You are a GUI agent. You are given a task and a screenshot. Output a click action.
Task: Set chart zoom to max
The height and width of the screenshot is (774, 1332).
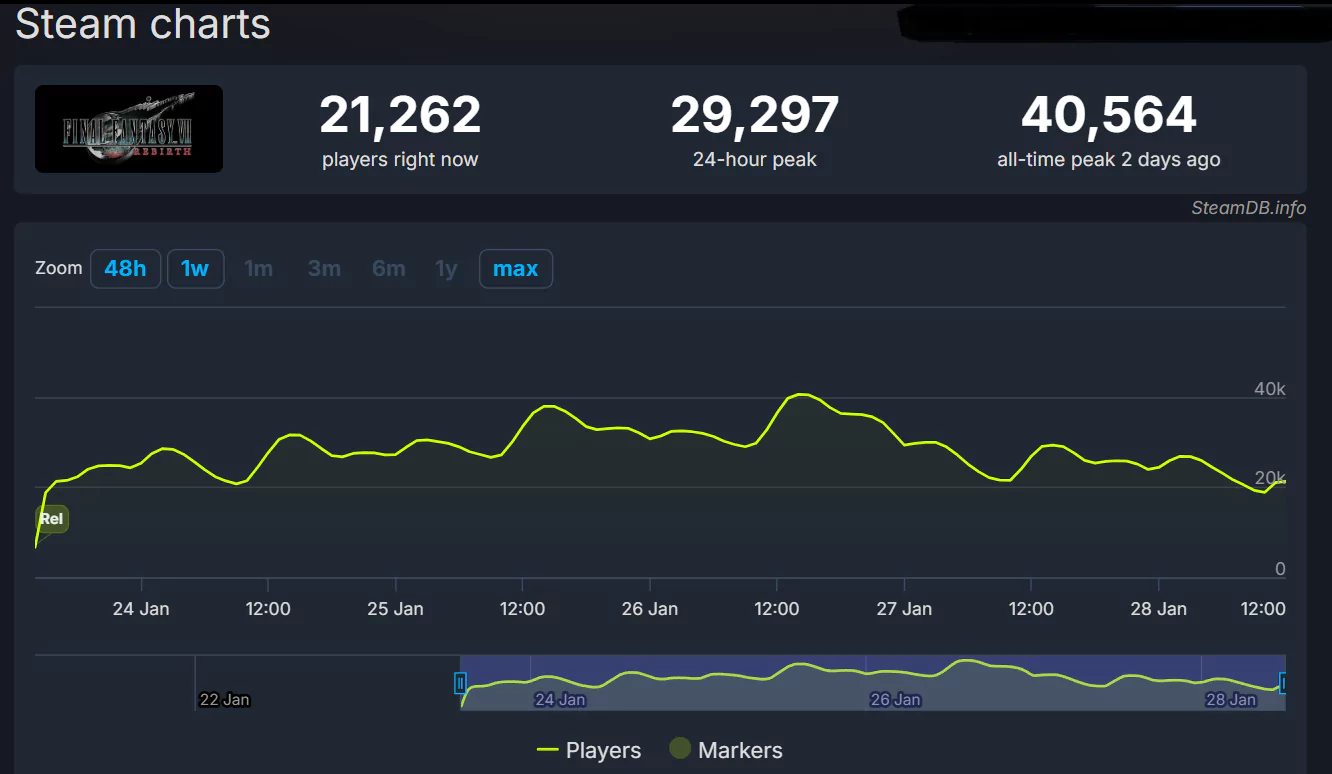coord(516,269)
